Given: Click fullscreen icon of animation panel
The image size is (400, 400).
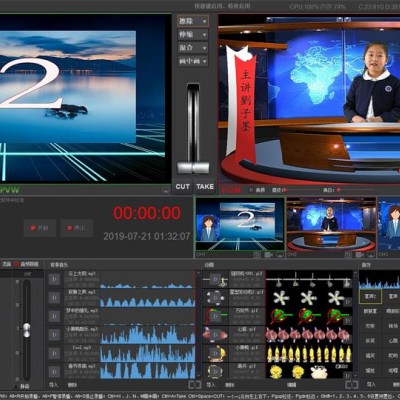Looking at the screenshot, I should click(x=351, y=385).
